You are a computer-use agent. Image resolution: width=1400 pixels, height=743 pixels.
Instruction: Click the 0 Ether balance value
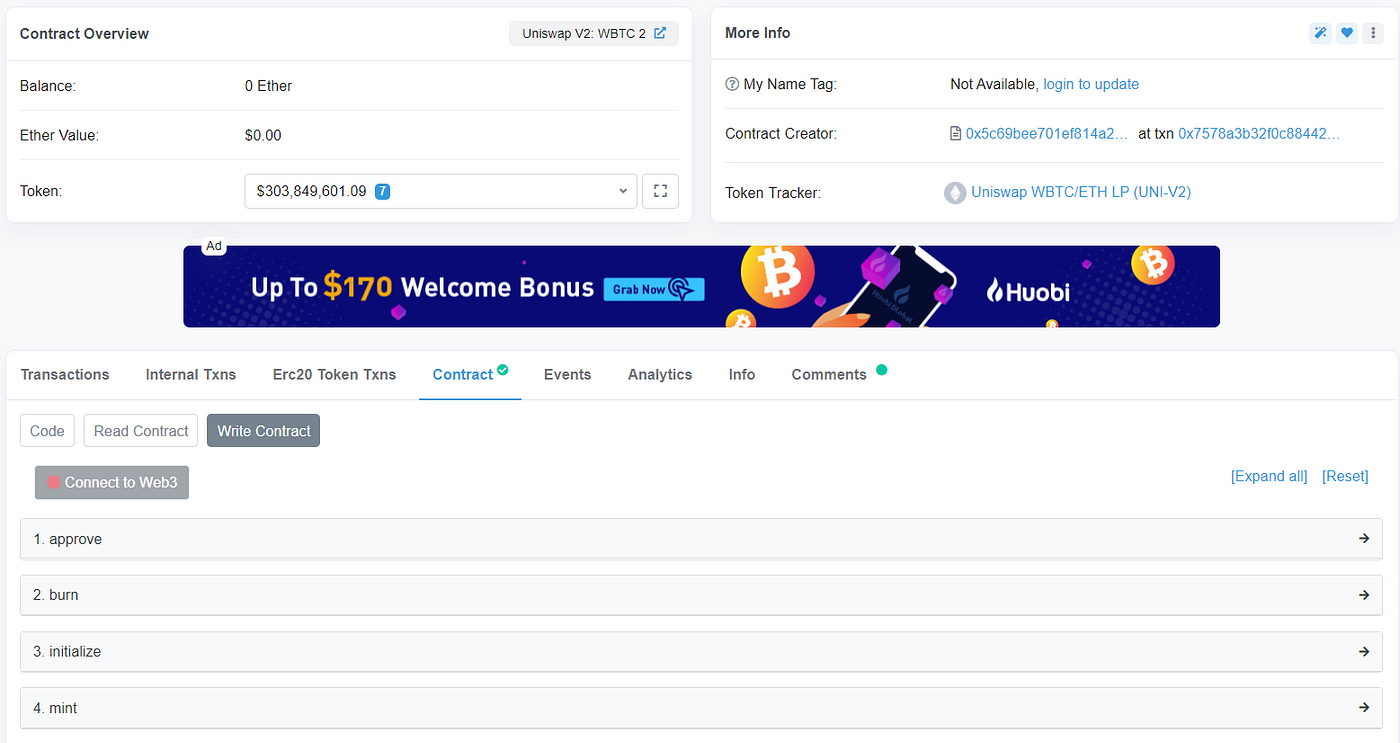[268, 86]
